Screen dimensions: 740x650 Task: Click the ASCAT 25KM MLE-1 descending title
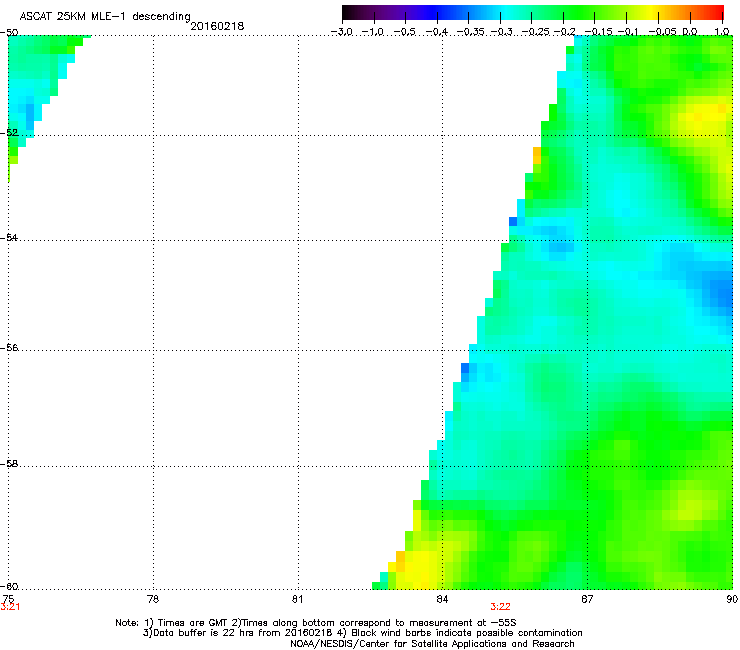click(105, 16)
